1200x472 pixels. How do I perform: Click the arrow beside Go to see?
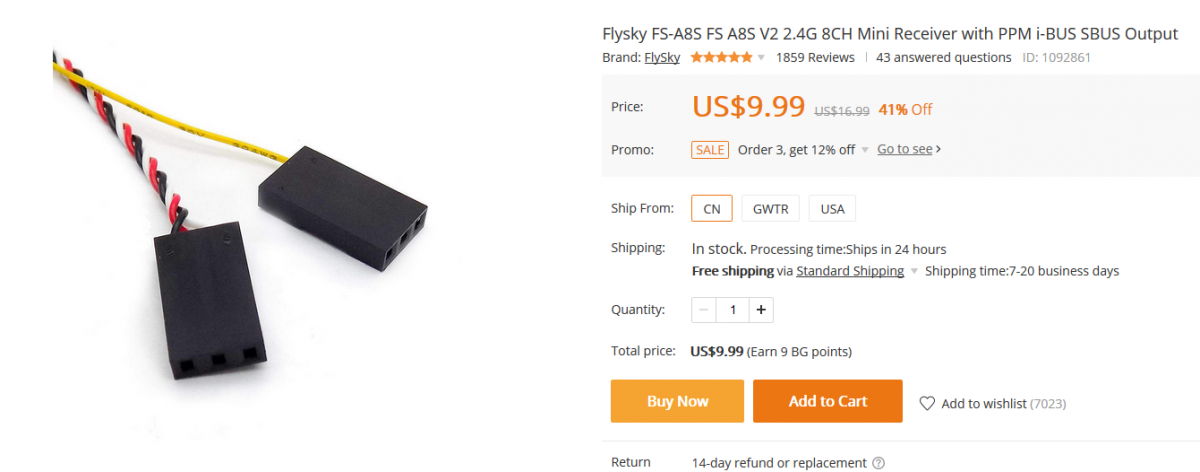coord(938,150)
